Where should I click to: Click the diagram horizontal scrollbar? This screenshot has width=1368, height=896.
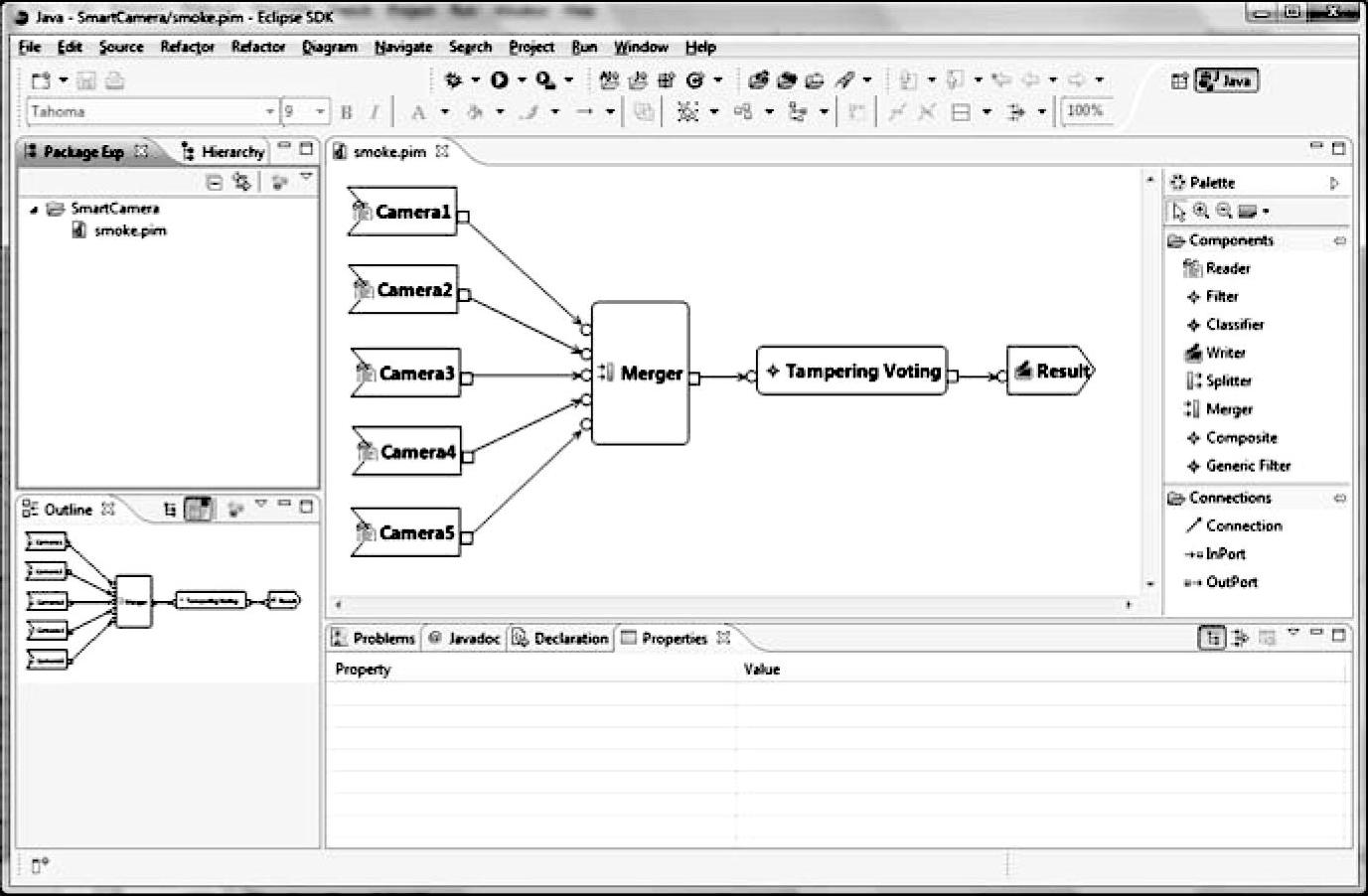(x=733, y=604)
